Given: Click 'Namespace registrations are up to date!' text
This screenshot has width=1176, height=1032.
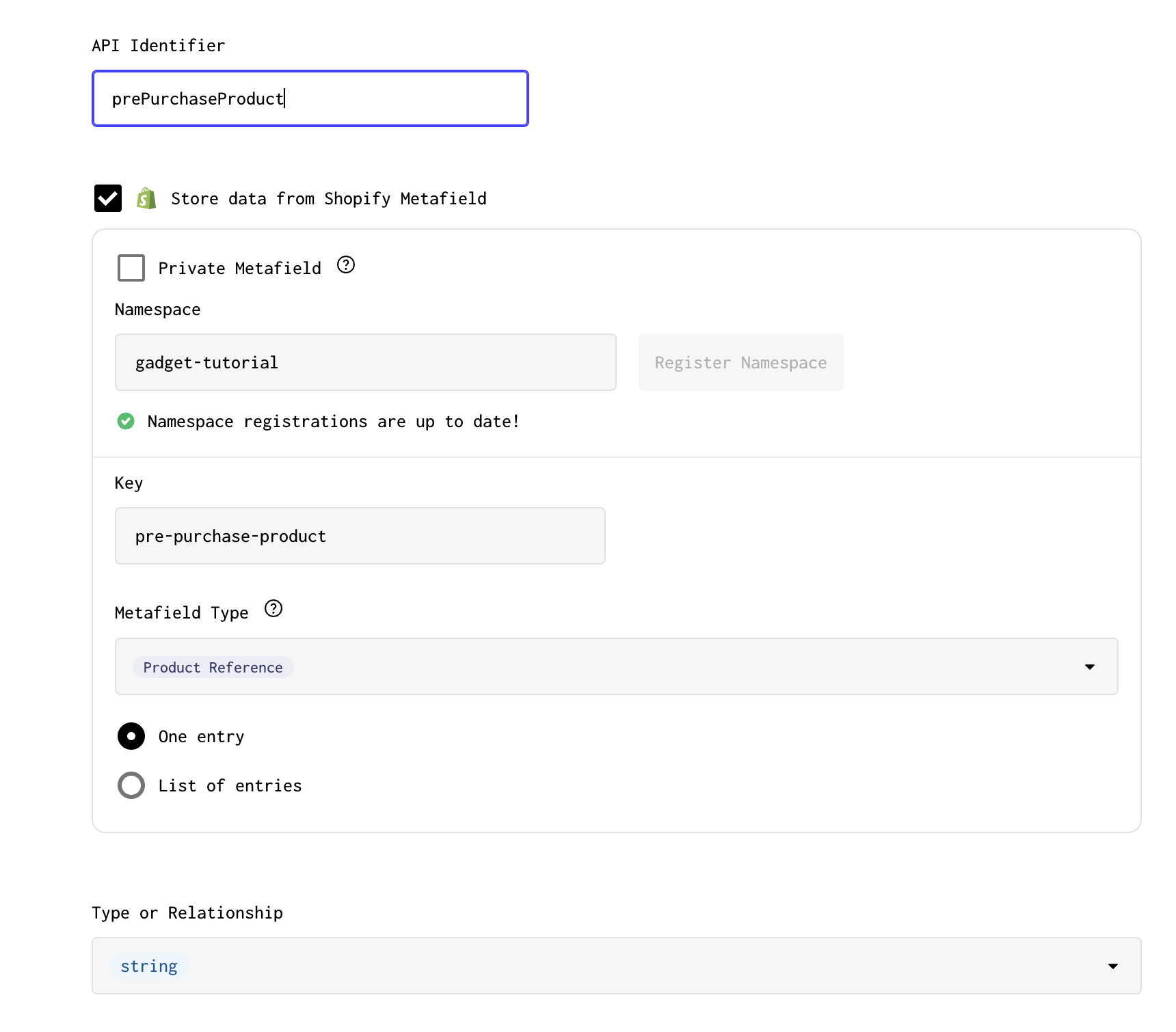Looking at the screenshot, I should [x=334, y=422].
